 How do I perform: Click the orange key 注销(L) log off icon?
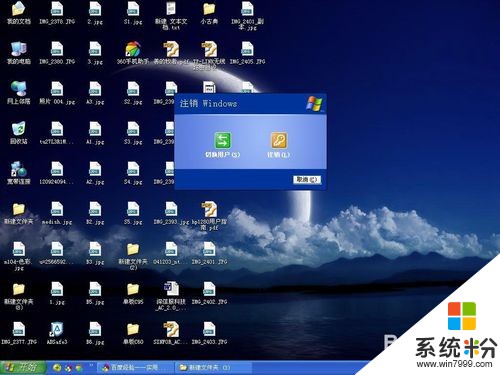click(x=279, y=140)
